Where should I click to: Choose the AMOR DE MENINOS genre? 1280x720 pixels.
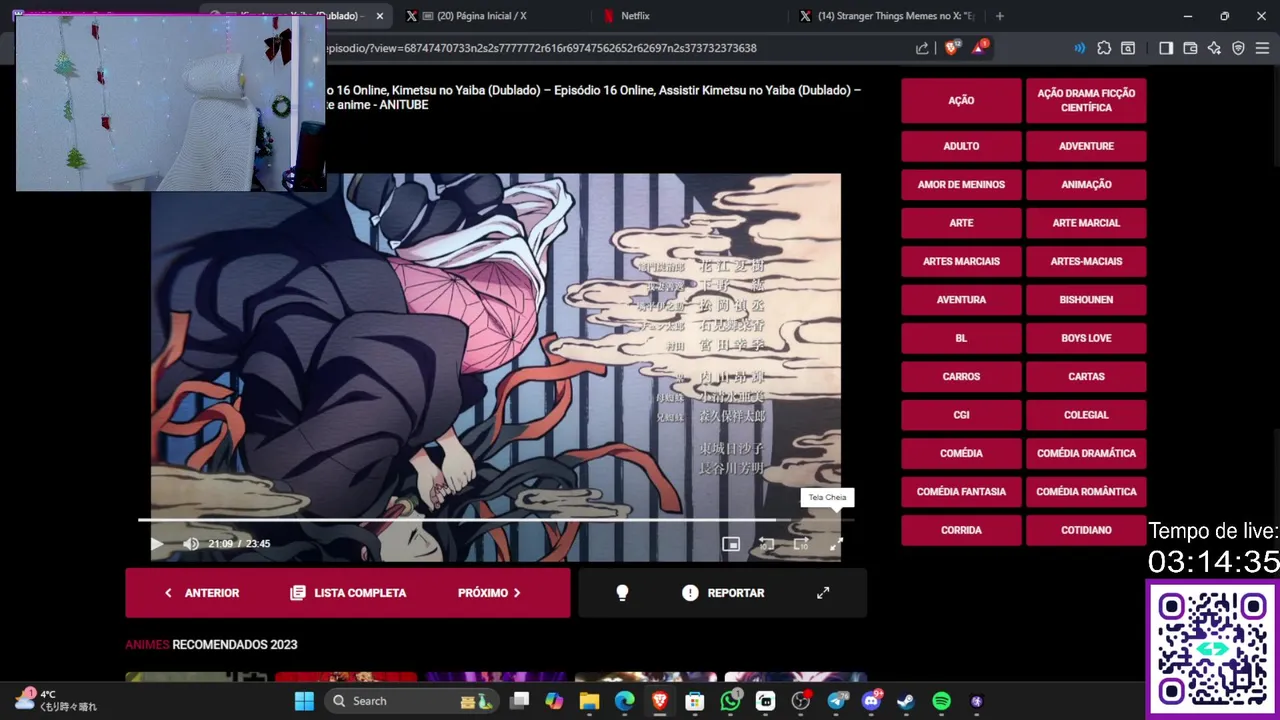pos(961,185)
